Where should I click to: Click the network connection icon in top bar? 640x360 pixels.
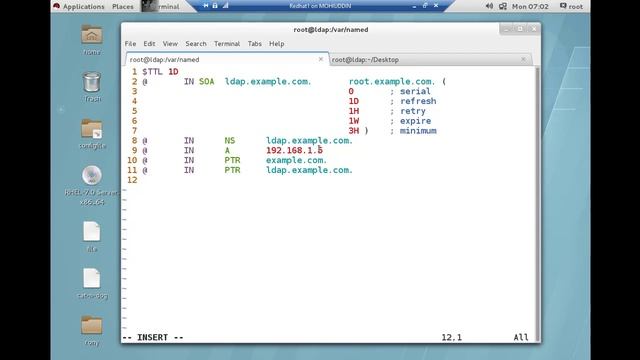(x=503, y=6)
